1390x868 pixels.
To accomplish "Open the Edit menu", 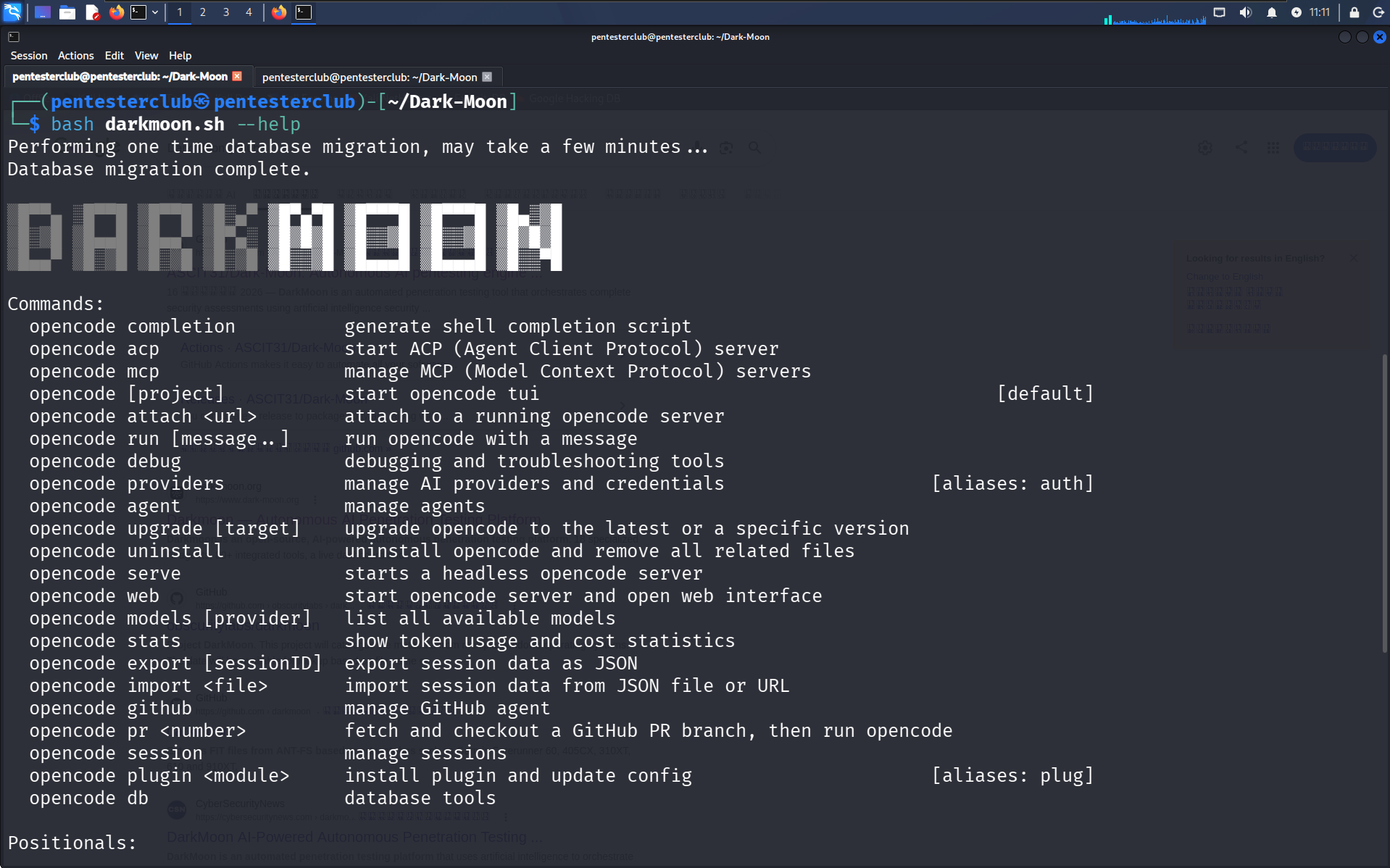I will coord(115,56).
